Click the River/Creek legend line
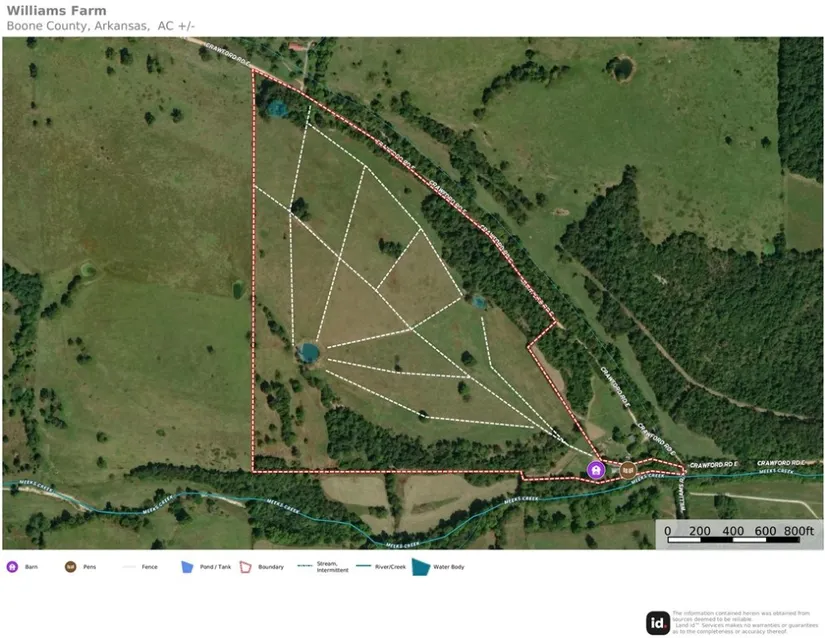Viewport: 825px width, 638px height. (x=360, y=567)
